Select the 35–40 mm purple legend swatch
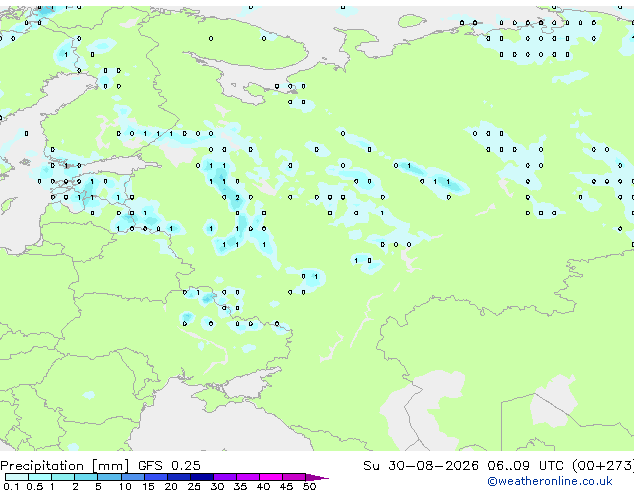634x490 pixels. [x=247, y=477]
